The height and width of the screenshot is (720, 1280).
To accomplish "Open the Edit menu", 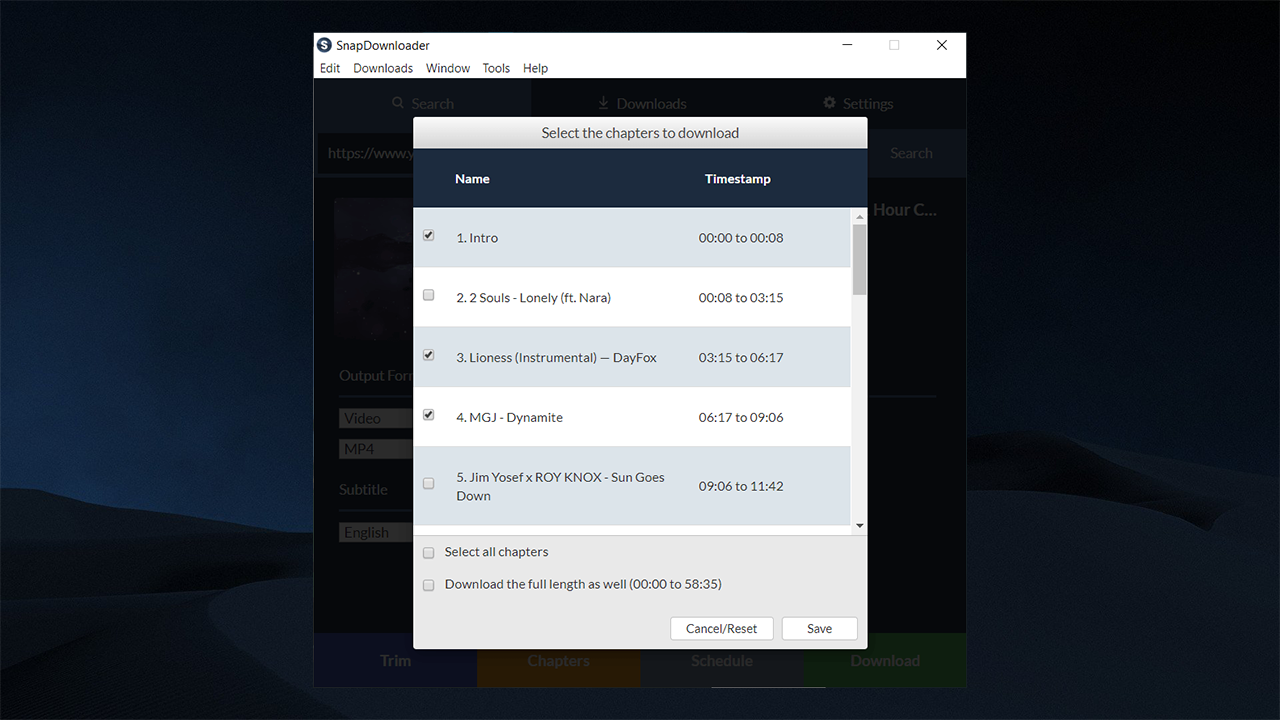I will (x=330, y=68).
